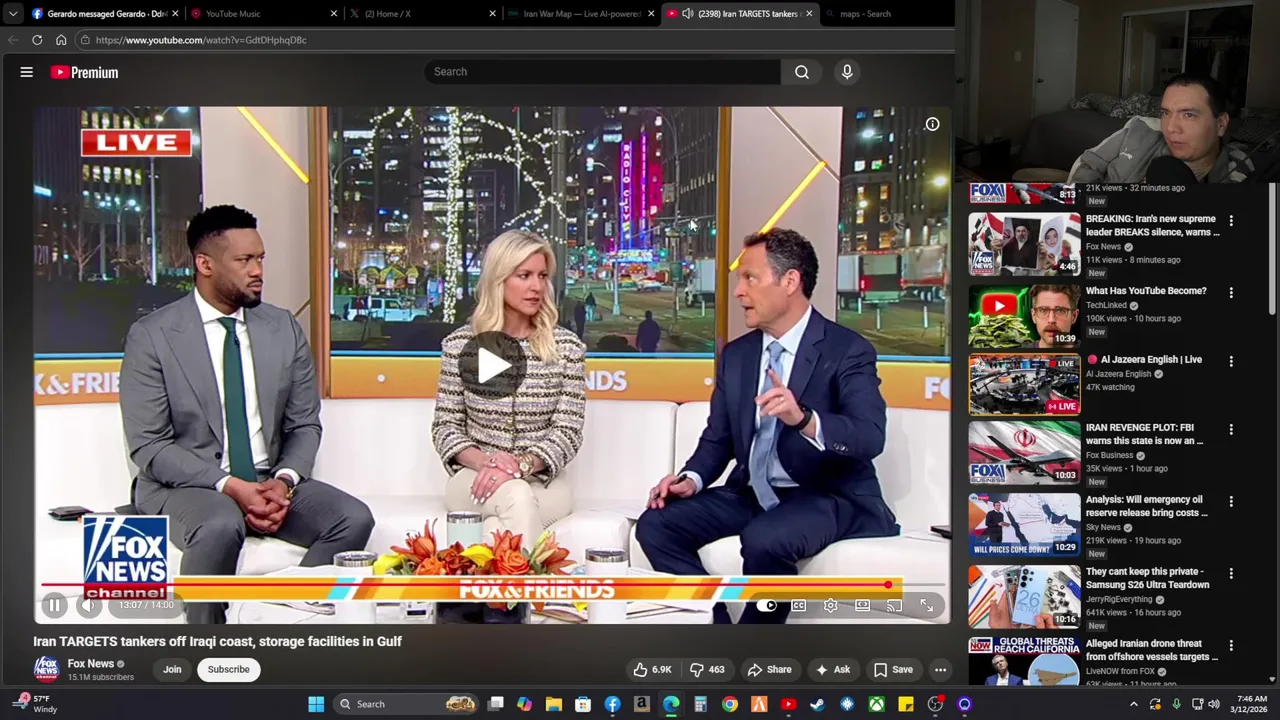Go to YouTube Premium home logo
The image size is (1280, 720).
click(85, 72)
